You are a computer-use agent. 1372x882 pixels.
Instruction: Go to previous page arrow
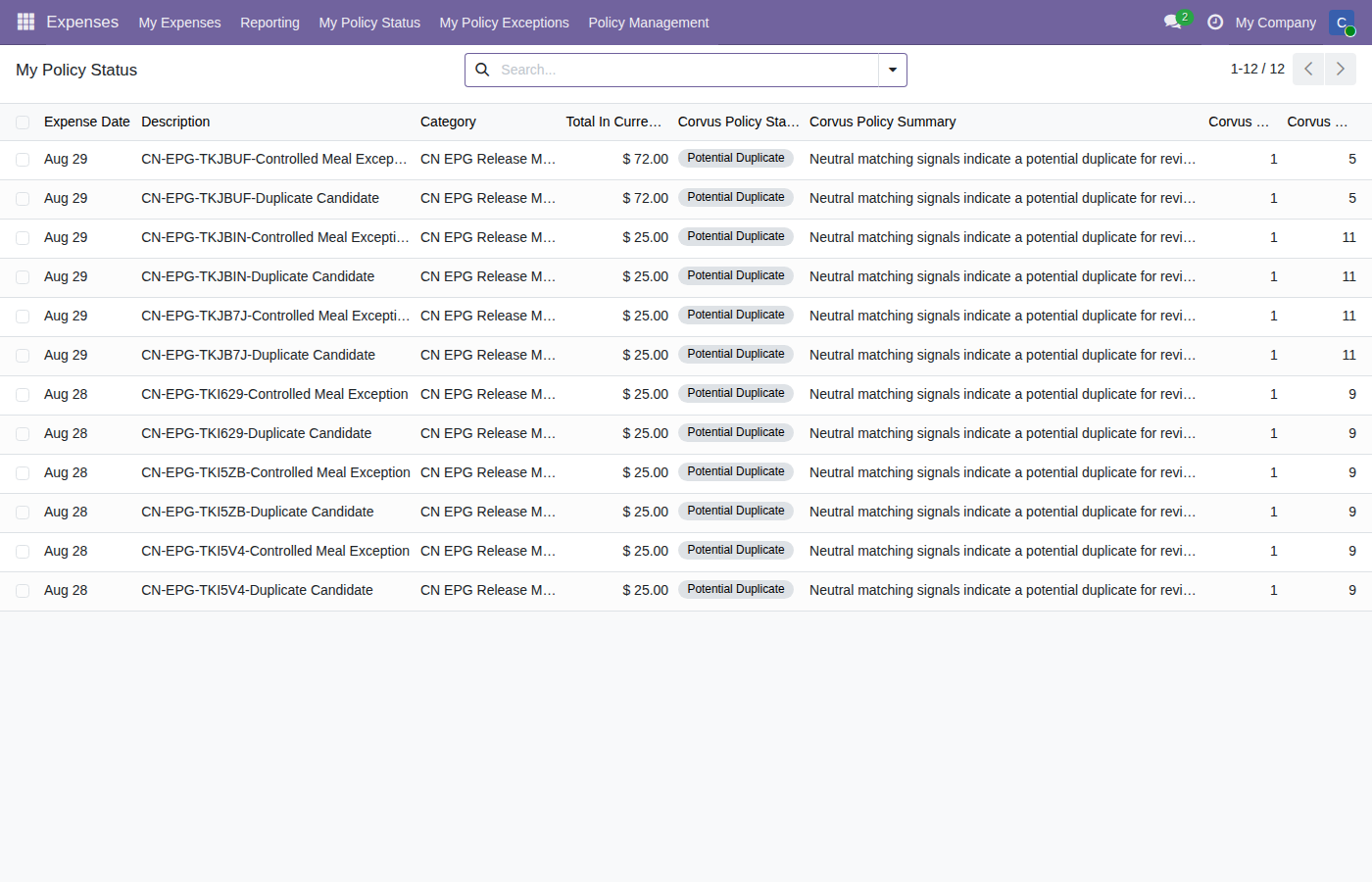[x=1308, y=70]
